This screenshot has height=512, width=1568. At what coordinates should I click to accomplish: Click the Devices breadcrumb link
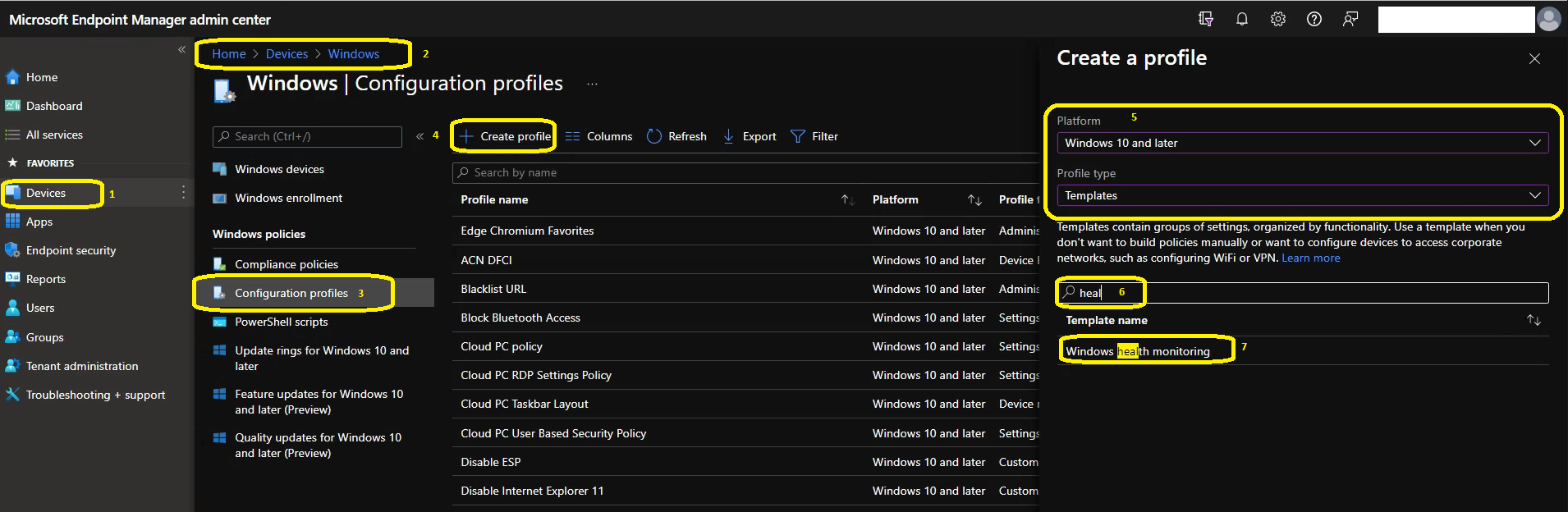point(287,53)
